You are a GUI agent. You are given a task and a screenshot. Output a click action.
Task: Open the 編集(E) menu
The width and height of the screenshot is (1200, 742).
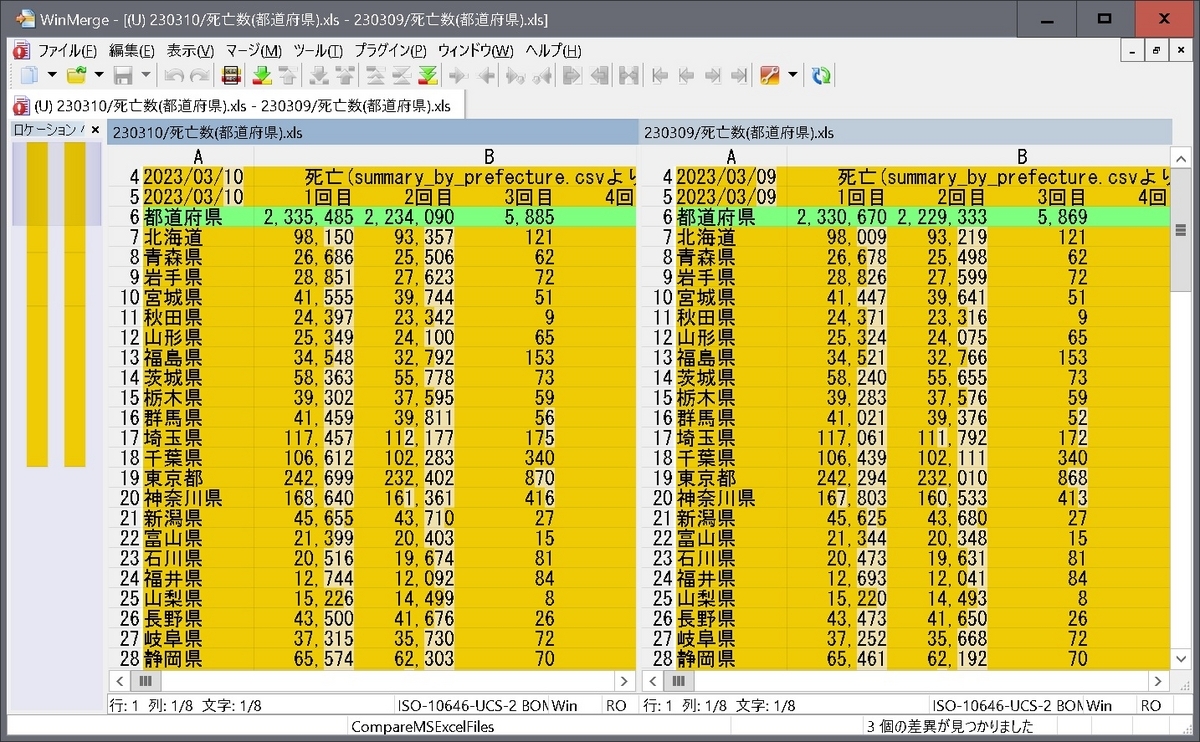(x=131, y=51)
